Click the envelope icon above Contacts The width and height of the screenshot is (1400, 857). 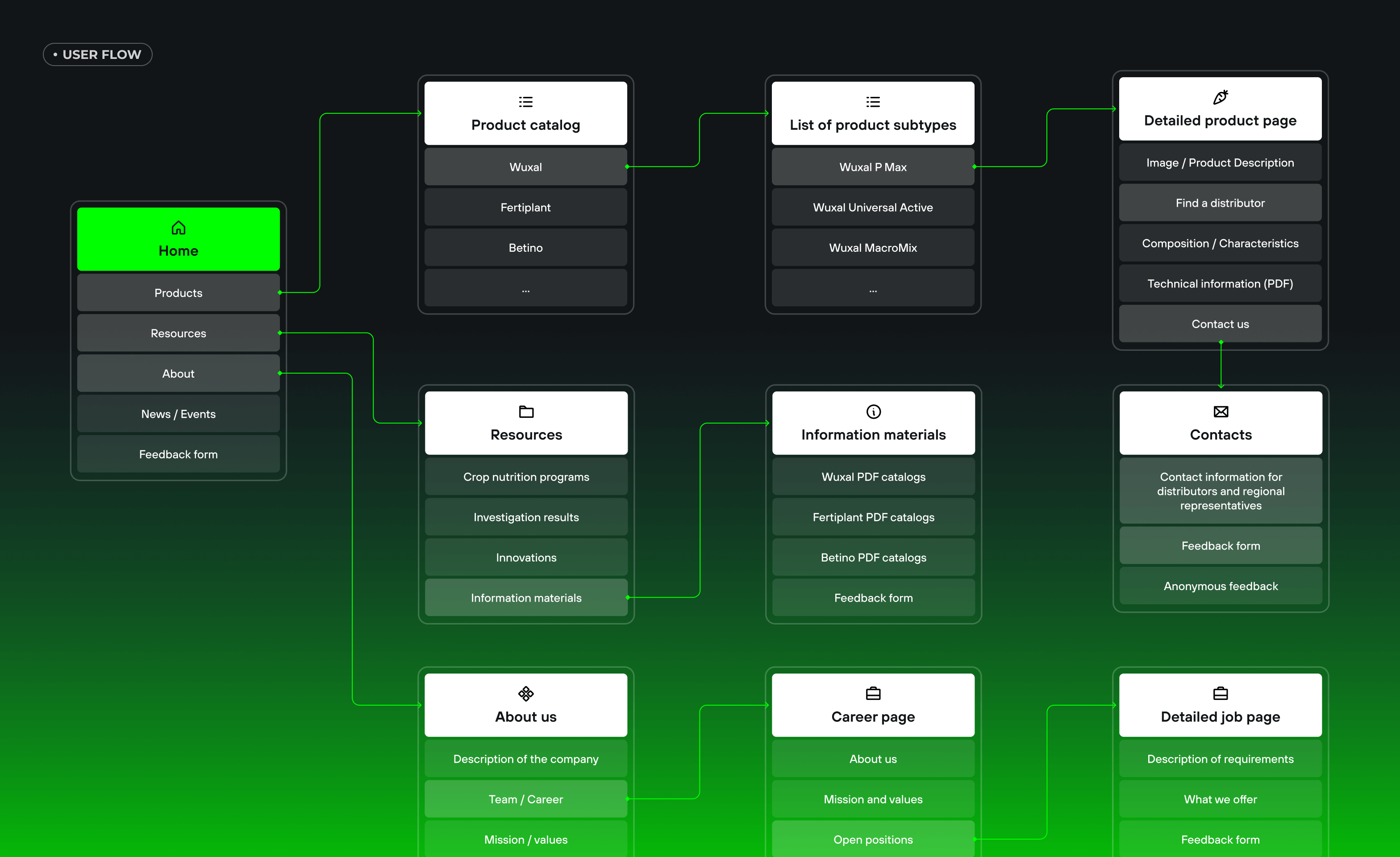[1221, 411]
